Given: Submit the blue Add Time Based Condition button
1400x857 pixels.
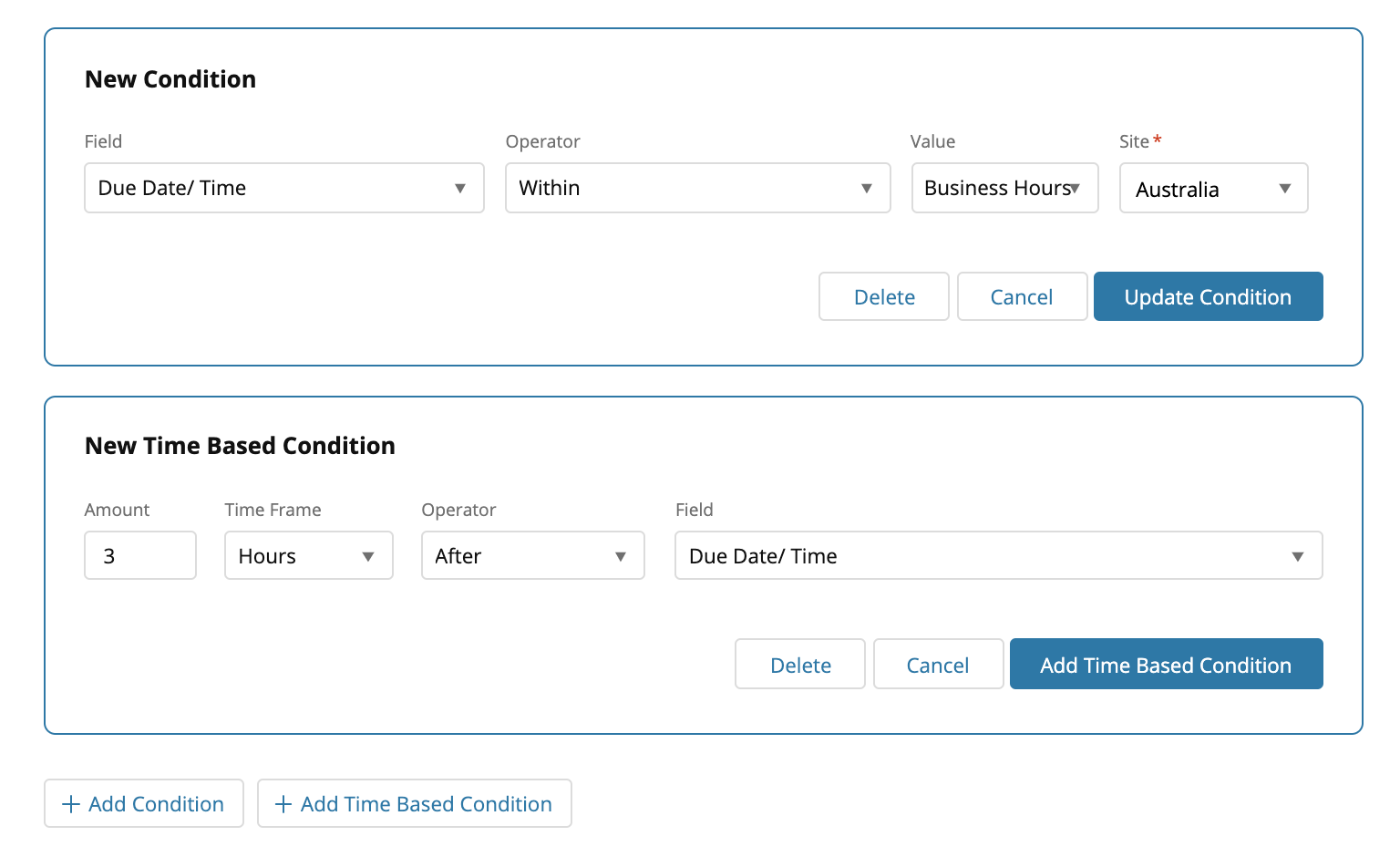Looking at the screenshot, I should 1166,665.
